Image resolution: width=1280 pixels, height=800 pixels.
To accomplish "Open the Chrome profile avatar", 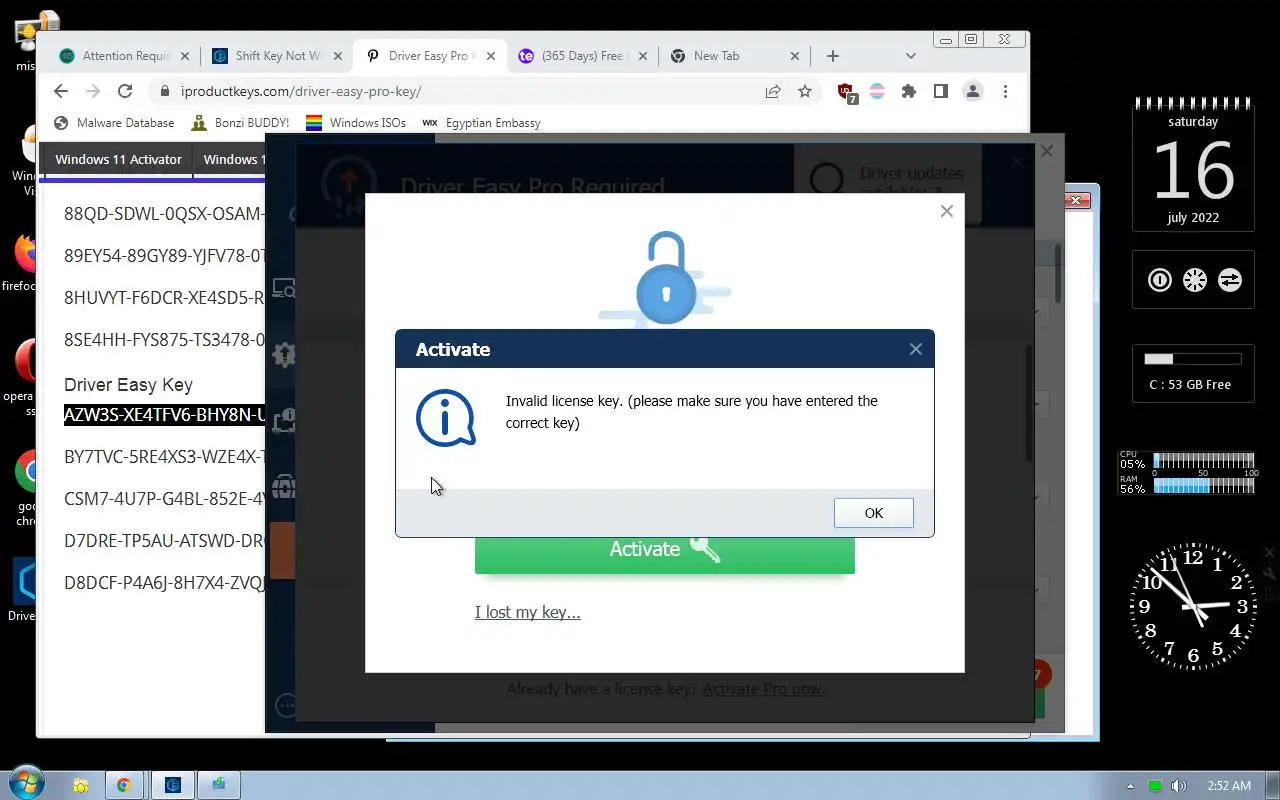I will [x=972, y=91].
